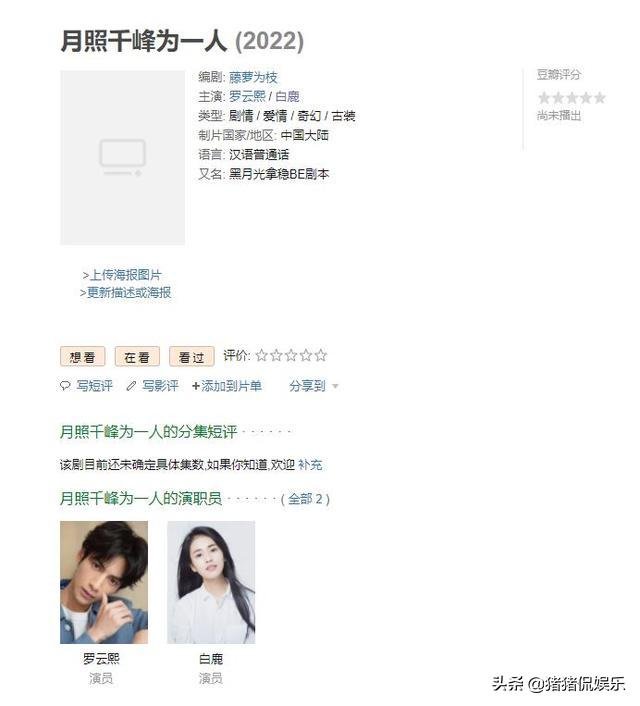Rate three stars in 评价 row

click(291, 356)
